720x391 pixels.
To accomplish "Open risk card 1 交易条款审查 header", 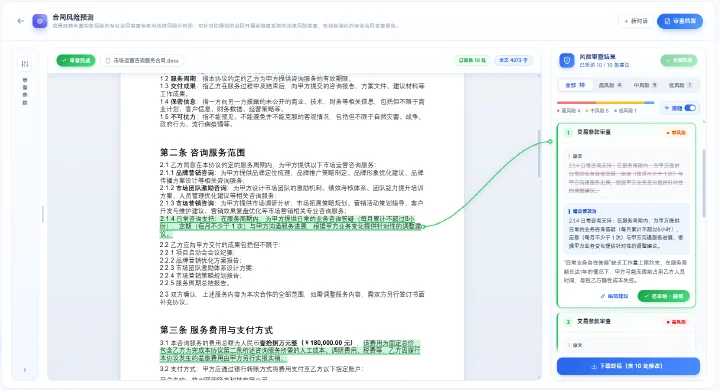I will pos(626,133).
